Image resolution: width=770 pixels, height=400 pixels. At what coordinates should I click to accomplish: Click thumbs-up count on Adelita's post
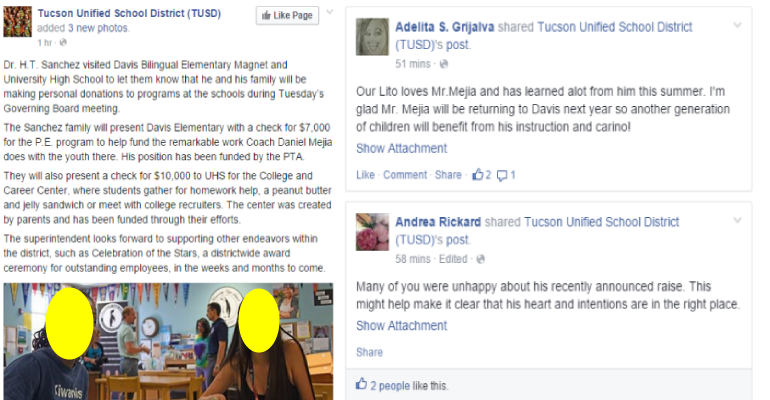481,175
